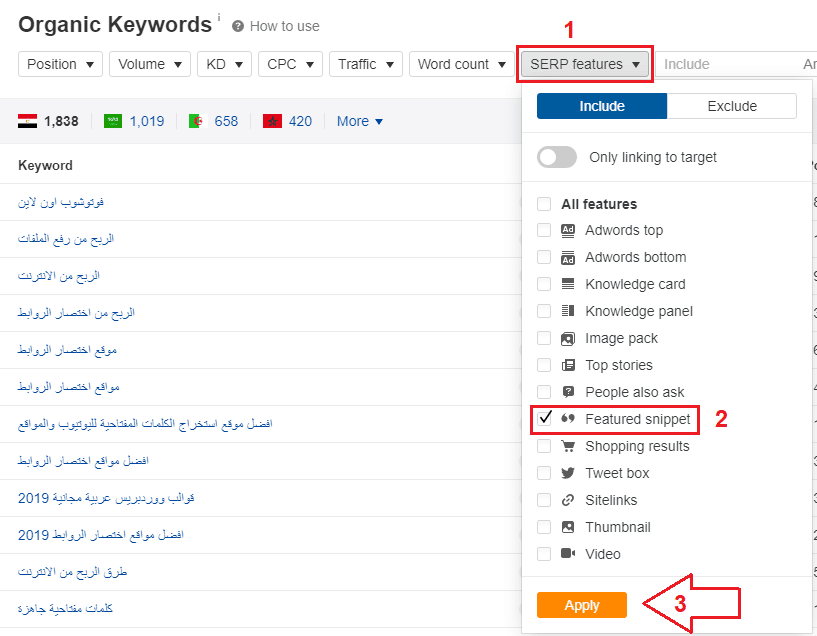Check the Knowledge card checkbox
Image resolution: width=817 pixels, height=636 pixels.
(544, 284)
